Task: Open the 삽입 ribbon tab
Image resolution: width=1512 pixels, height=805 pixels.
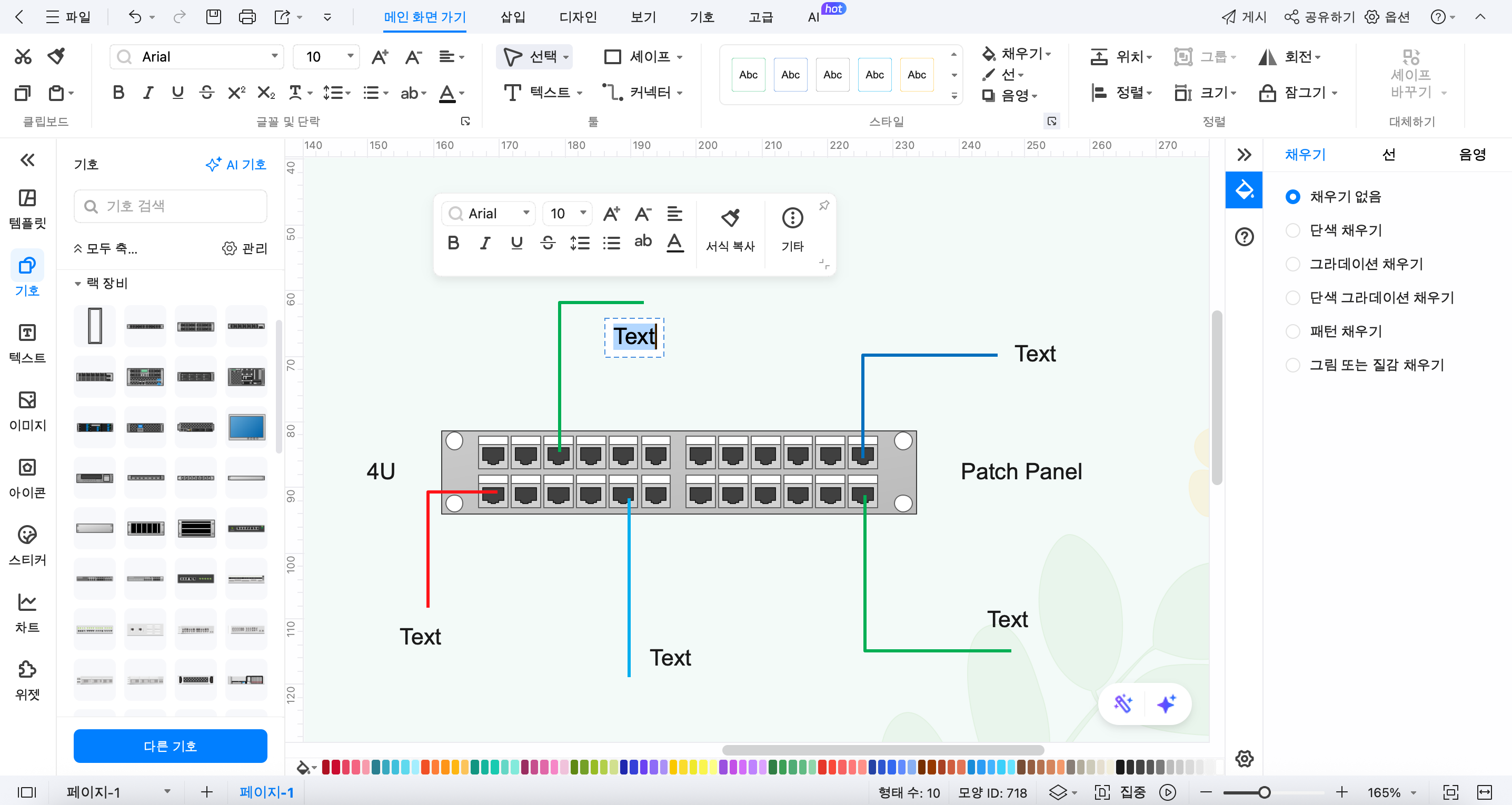Action: coord(512,17)
